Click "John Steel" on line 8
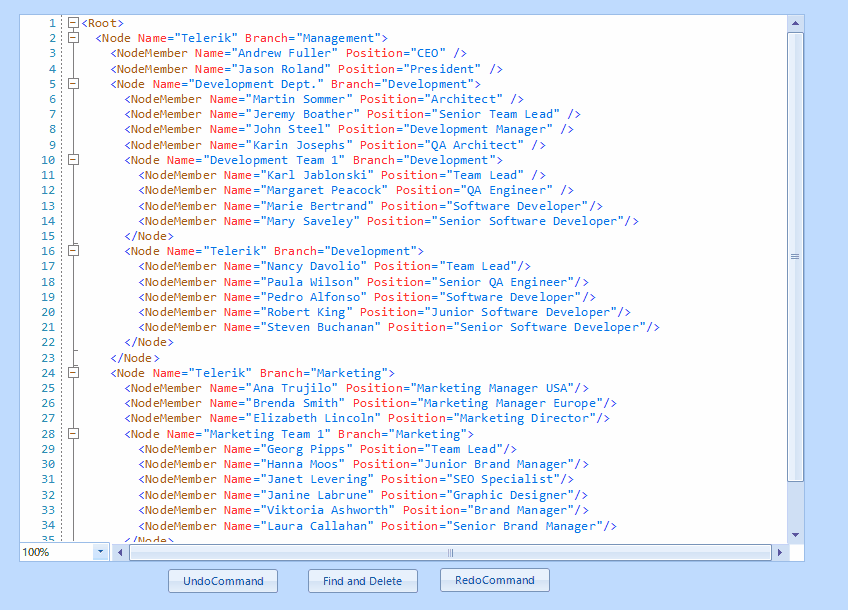This screenshot has width=848, height=610. tap(288, 129)
